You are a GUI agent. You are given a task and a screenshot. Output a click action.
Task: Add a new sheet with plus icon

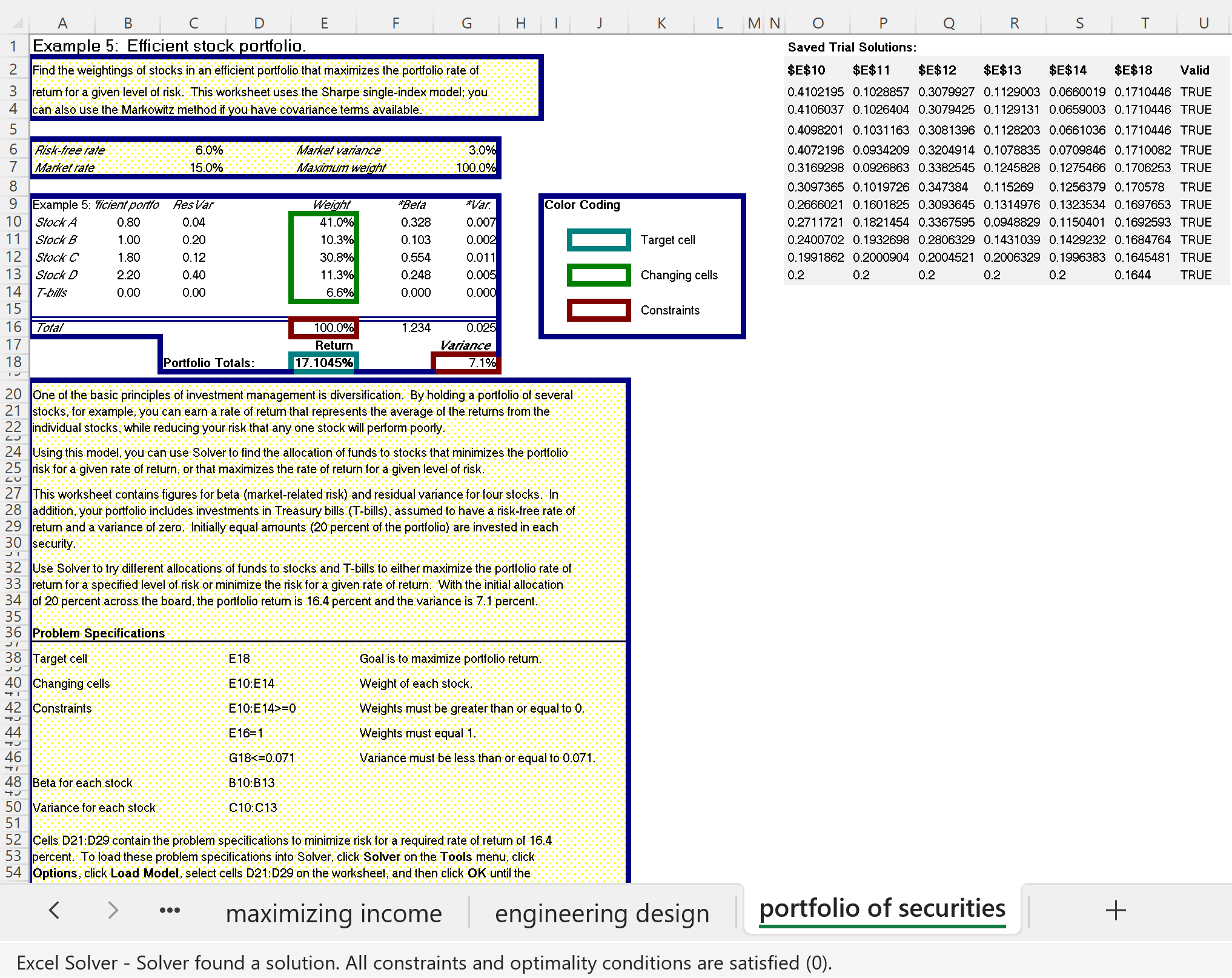1115,910
